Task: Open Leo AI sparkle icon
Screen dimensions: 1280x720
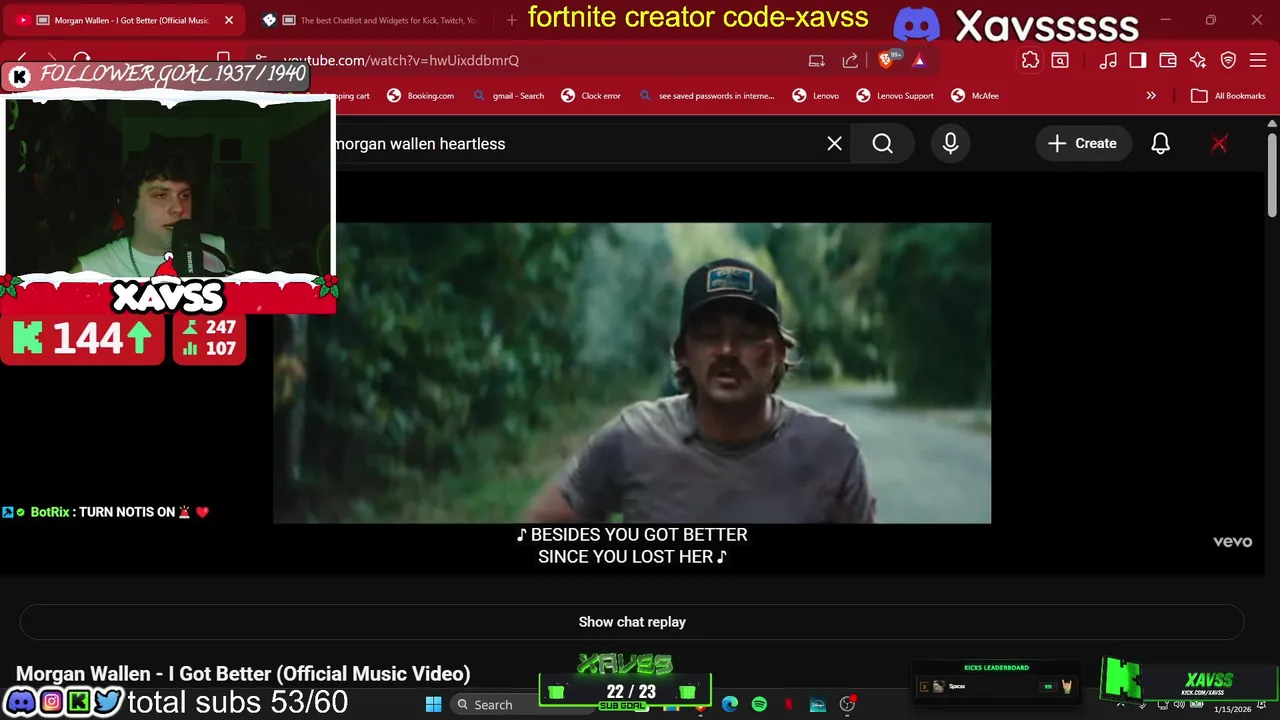Action: (1198, 60)
